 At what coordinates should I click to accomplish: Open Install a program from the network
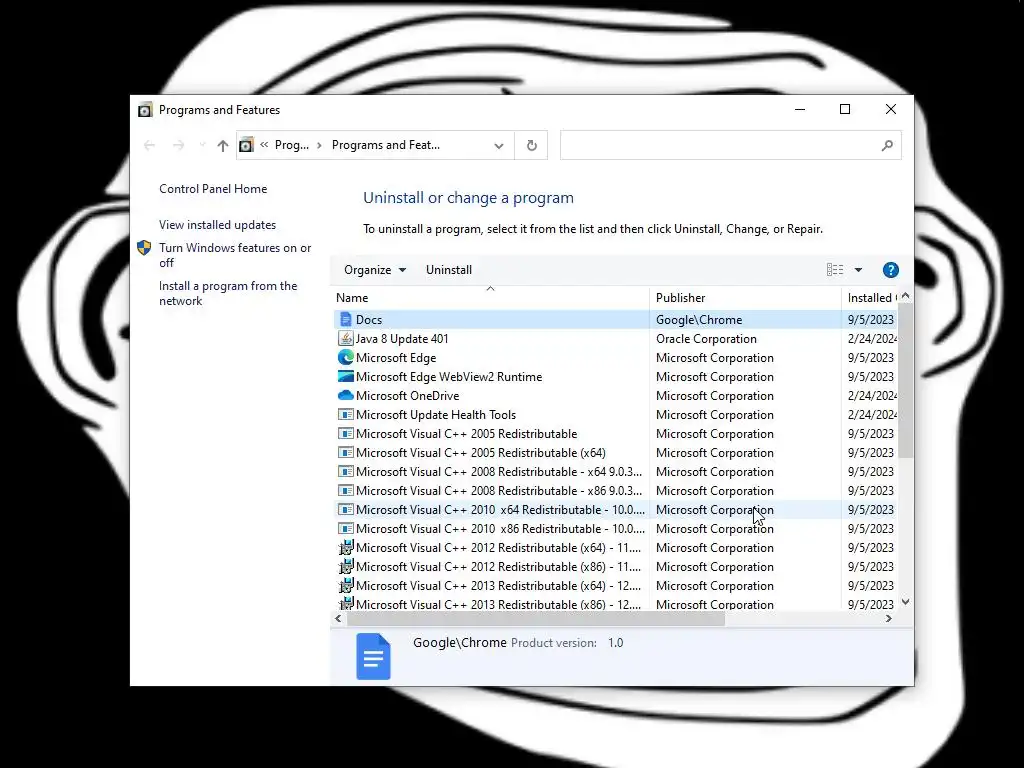228,293
